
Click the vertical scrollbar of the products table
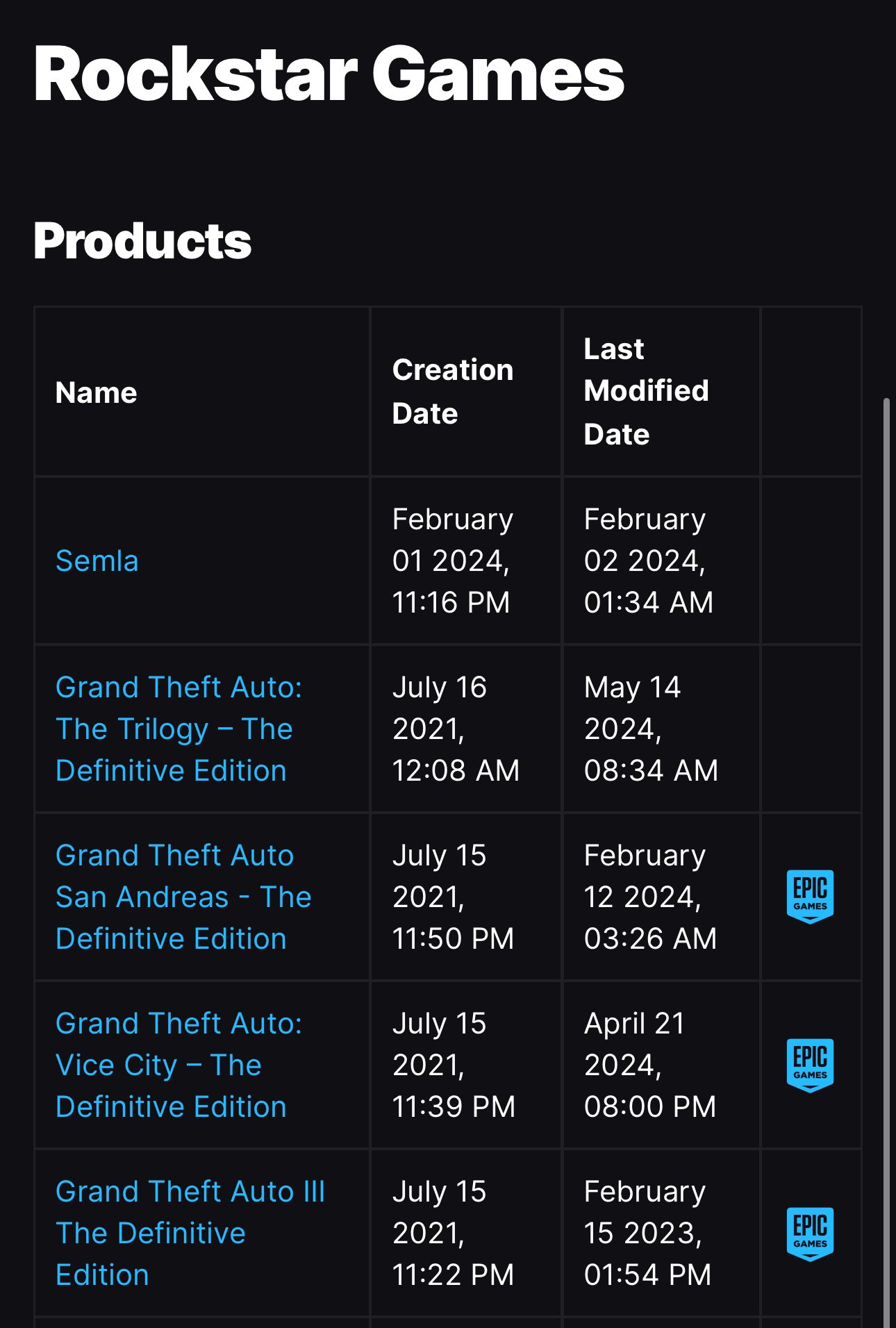tap(886, 861)
